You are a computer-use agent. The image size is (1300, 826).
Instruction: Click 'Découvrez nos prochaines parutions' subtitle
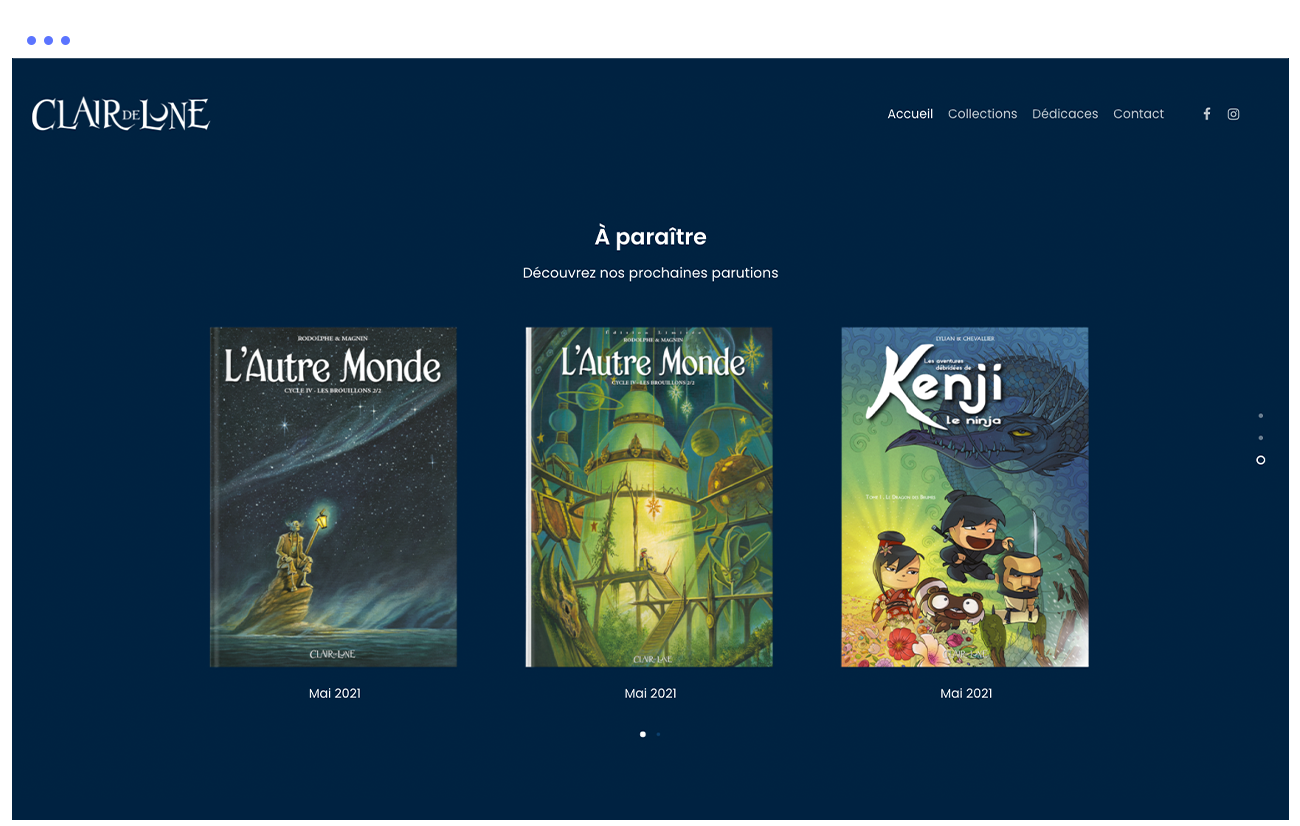(x=650, y=273)
